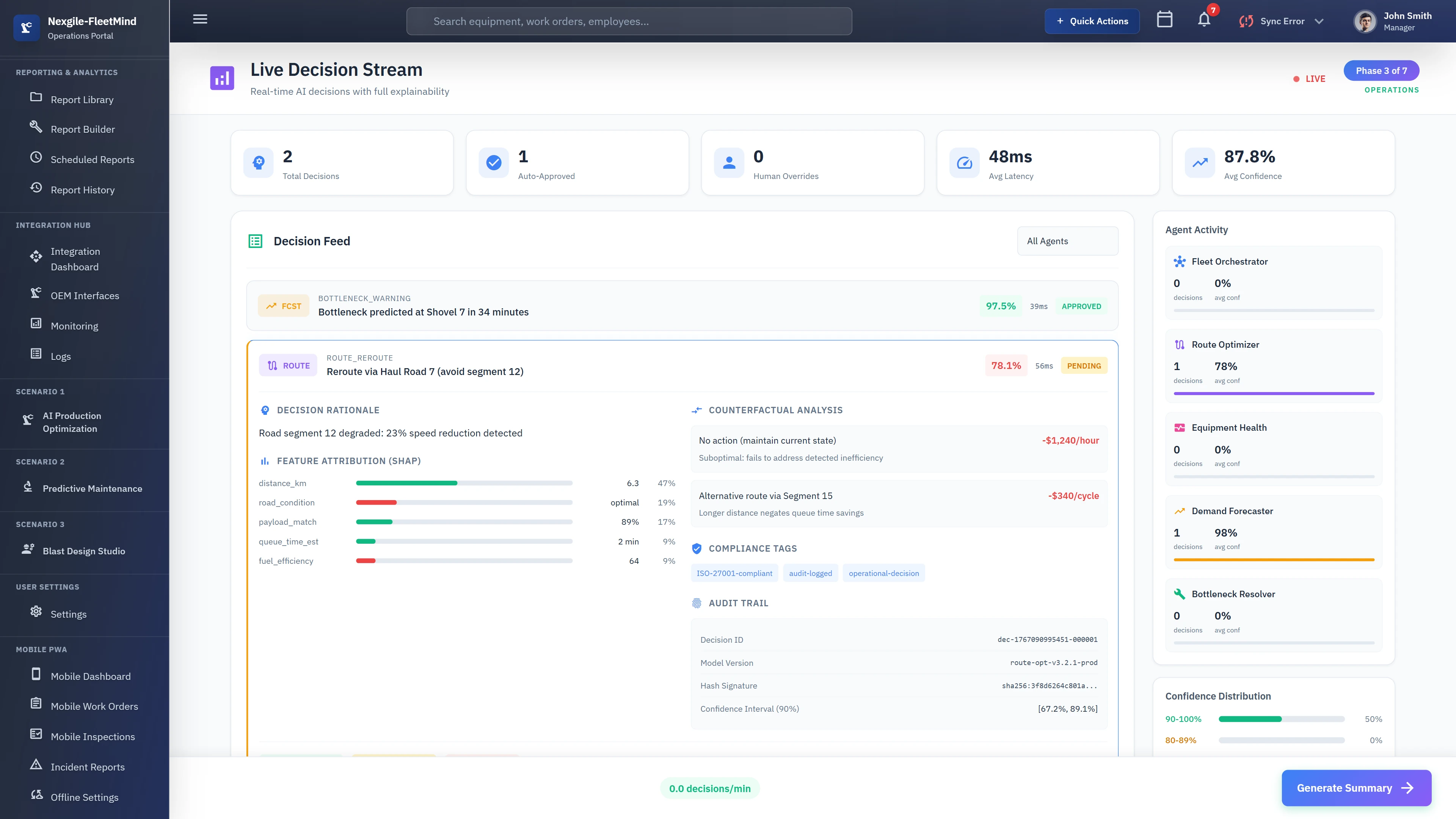Click the Generate Summary button

[1356, 788]
